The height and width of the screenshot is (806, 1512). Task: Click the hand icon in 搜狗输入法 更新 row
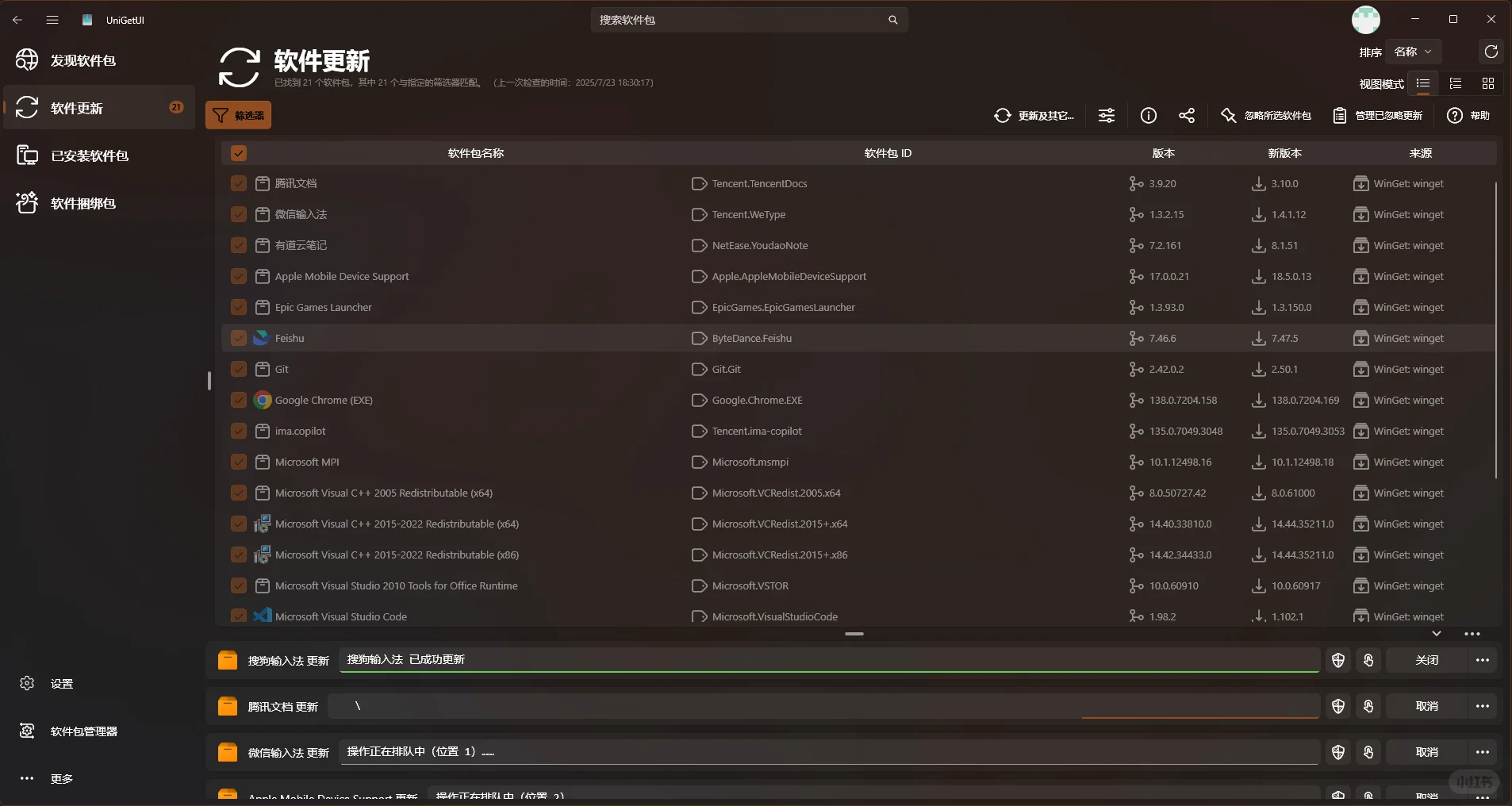(1368, 660)
